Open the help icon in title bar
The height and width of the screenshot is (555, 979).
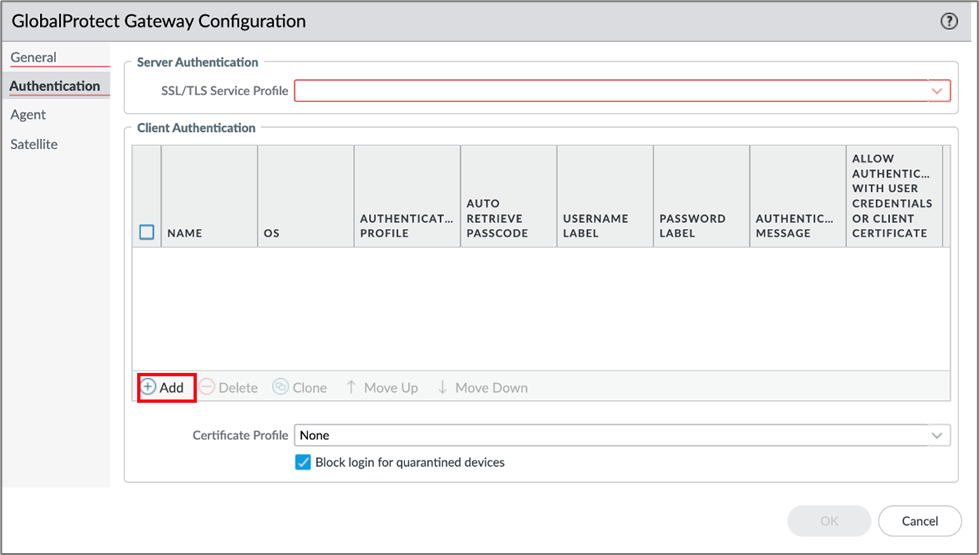click(x=949, y=21)
